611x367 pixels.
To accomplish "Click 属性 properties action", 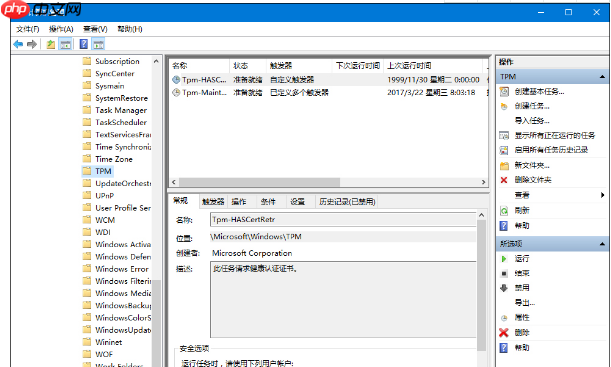I will pos(522,318).
